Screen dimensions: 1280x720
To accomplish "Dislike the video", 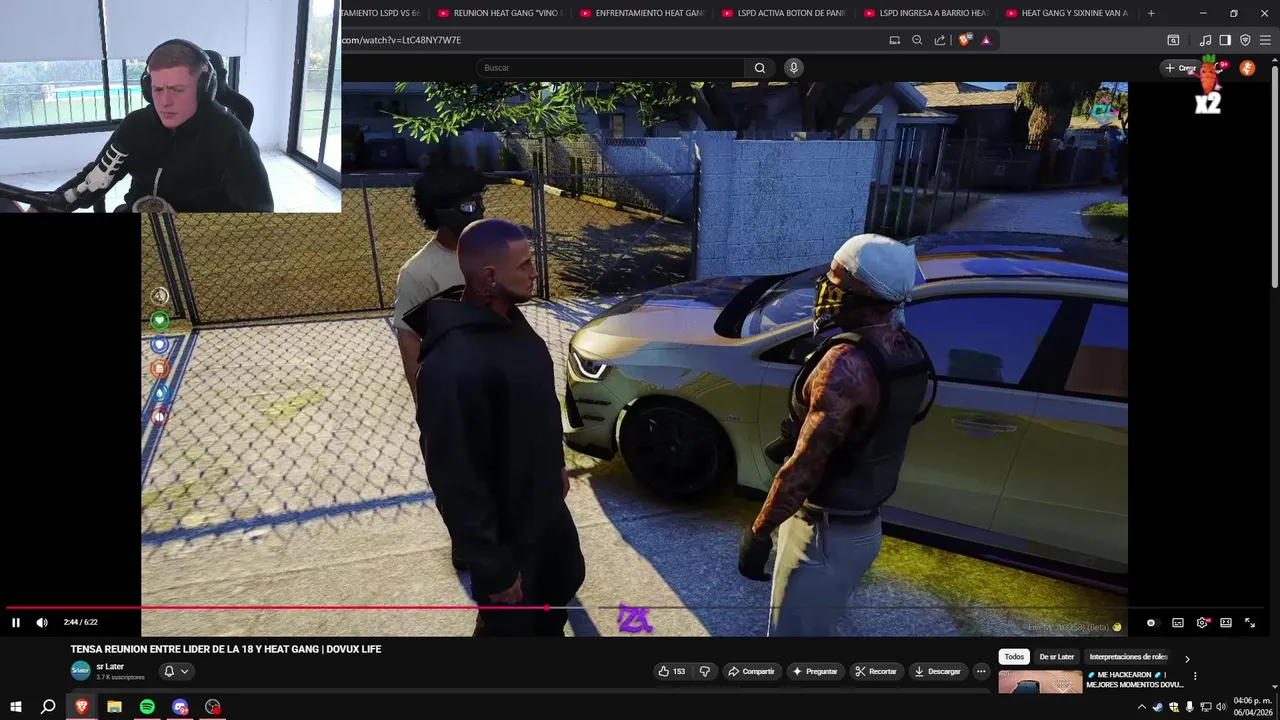I will coord(704,671).
